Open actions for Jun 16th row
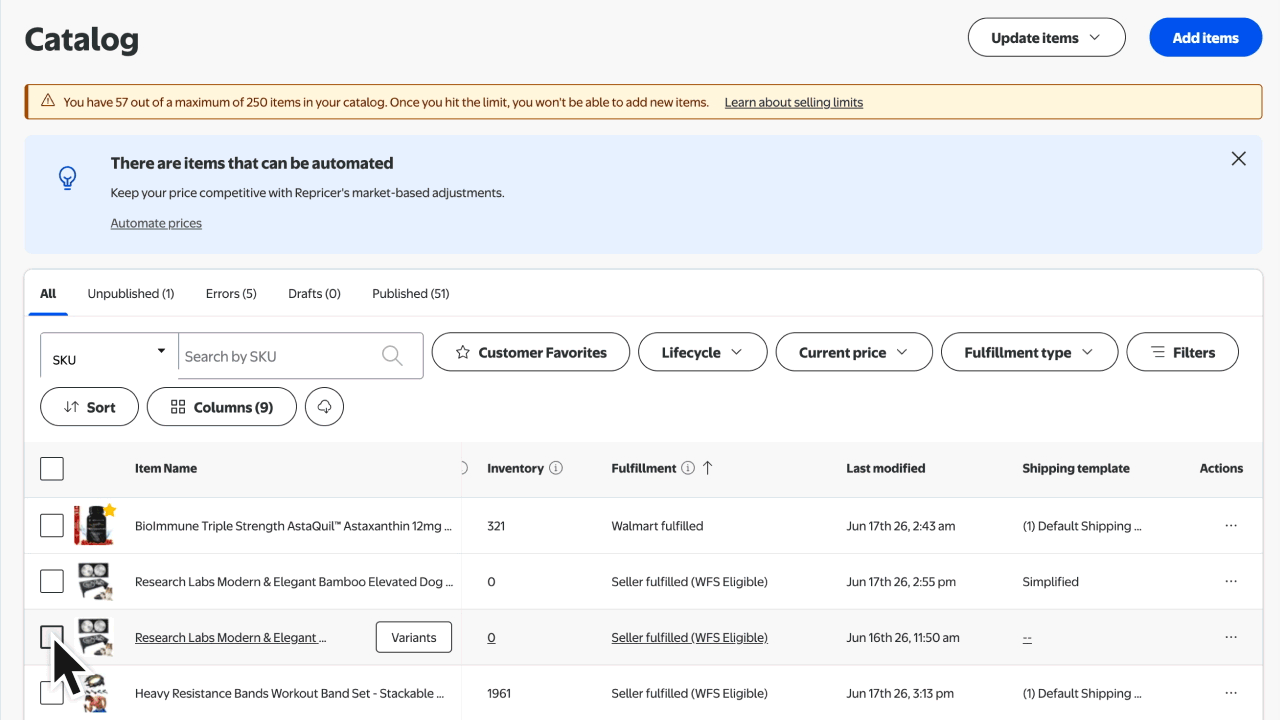Screen dimensions: 1280x720 click(x=1231, y=638)
